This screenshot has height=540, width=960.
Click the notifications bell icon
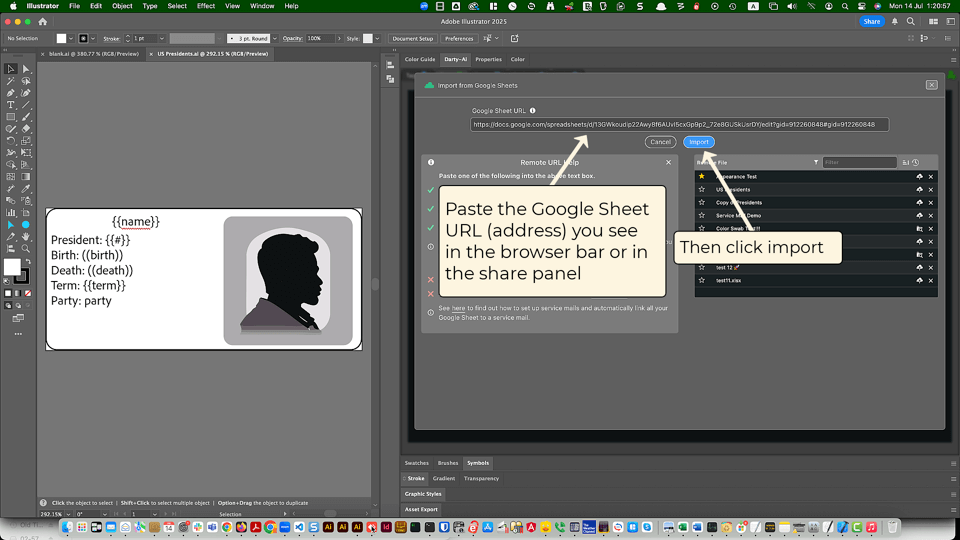(x=894, y=21)
